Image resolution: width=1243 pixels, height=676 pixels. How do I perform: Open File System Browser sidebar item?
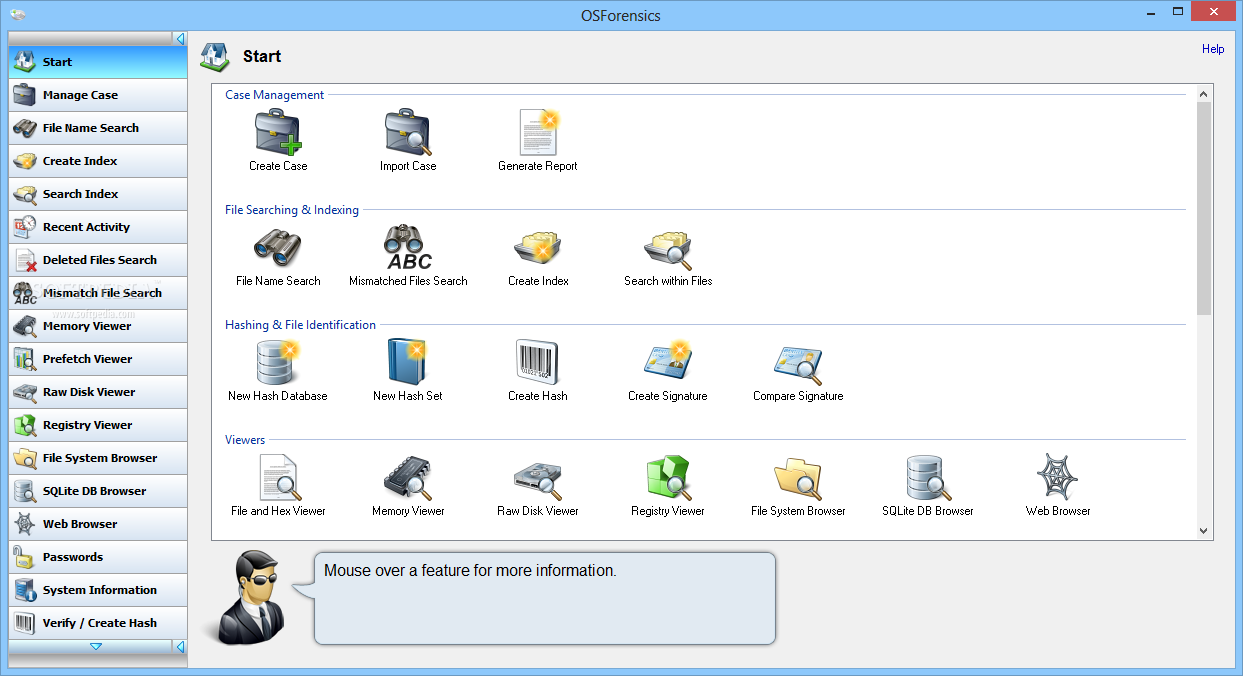coord(98,458)
